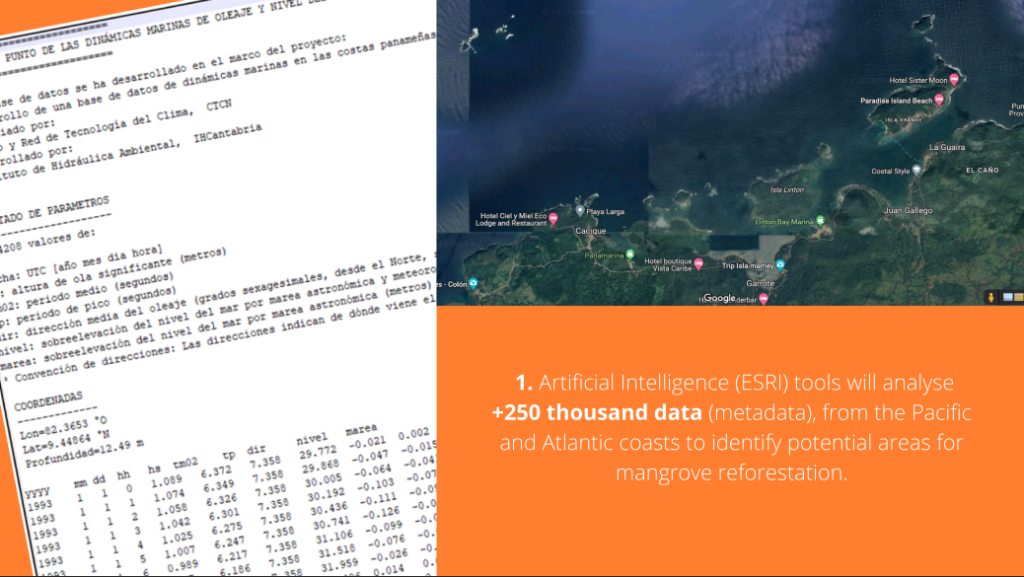Click the Linton Bay Marina pin
This screenshot has height=577, width=1024.
pyautogui.click(x=820, y=220)
